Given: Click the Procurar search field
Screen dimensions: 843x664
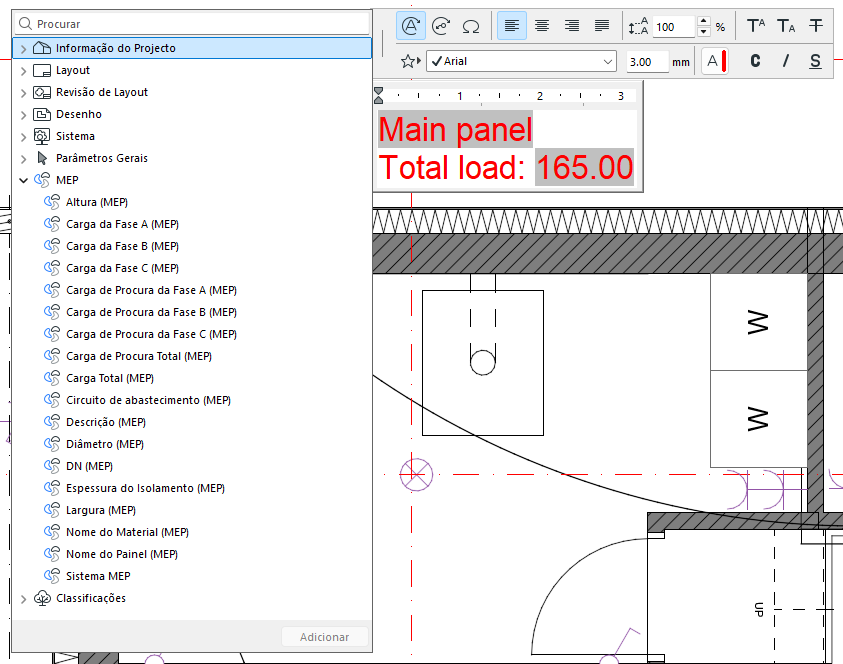Looking at the screenshot, I should coord(192,24).
